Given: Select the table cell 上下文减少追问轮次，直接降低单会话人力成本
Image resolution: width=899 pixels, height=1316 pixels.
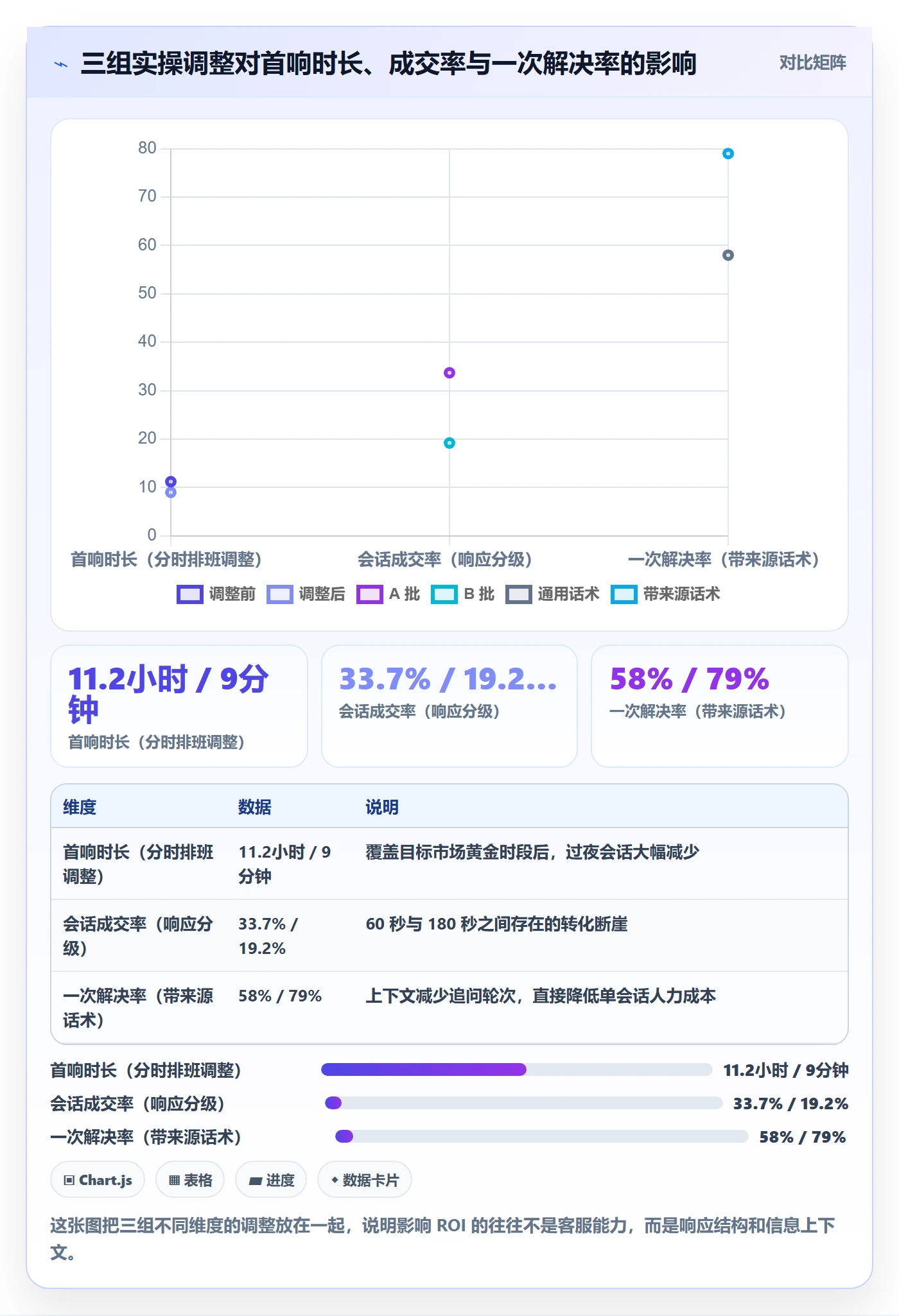Looking at the screenshot, I should (600, 1008).
